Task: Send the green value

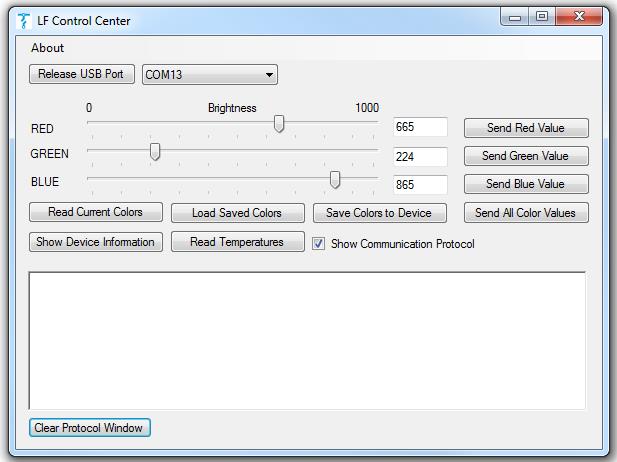Action: point(526,156)
